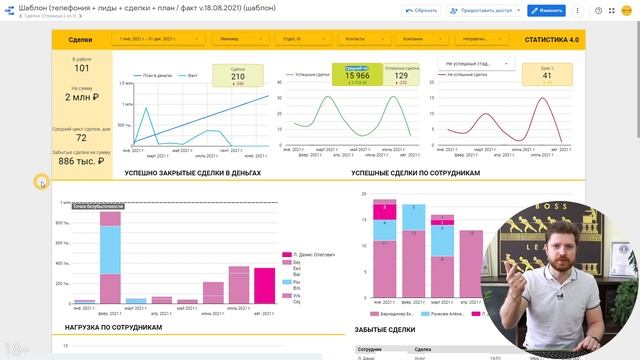Open the Менеджер filter dropdown
640x360 pixels.
click(240, 39)
